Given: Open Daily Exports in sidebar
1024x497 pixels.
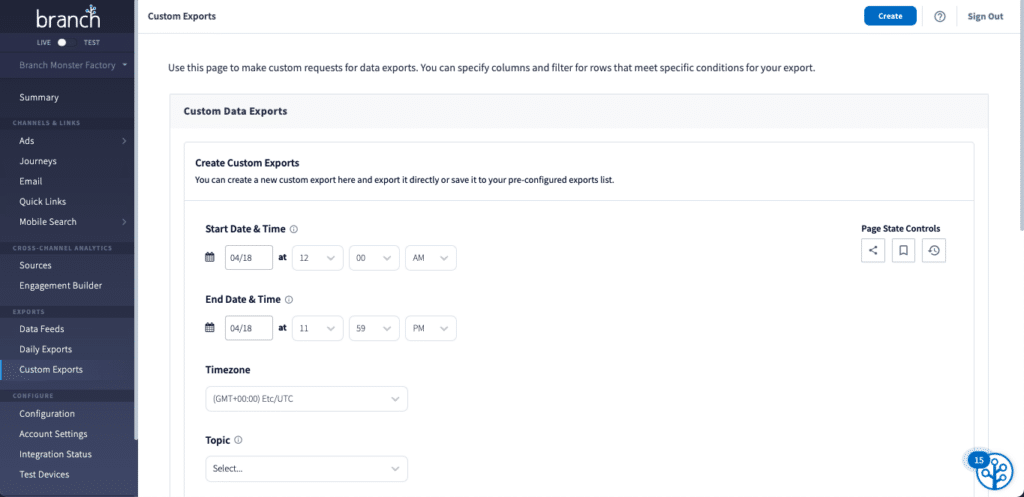Looking at the screenshot, I should coord(46,349).
